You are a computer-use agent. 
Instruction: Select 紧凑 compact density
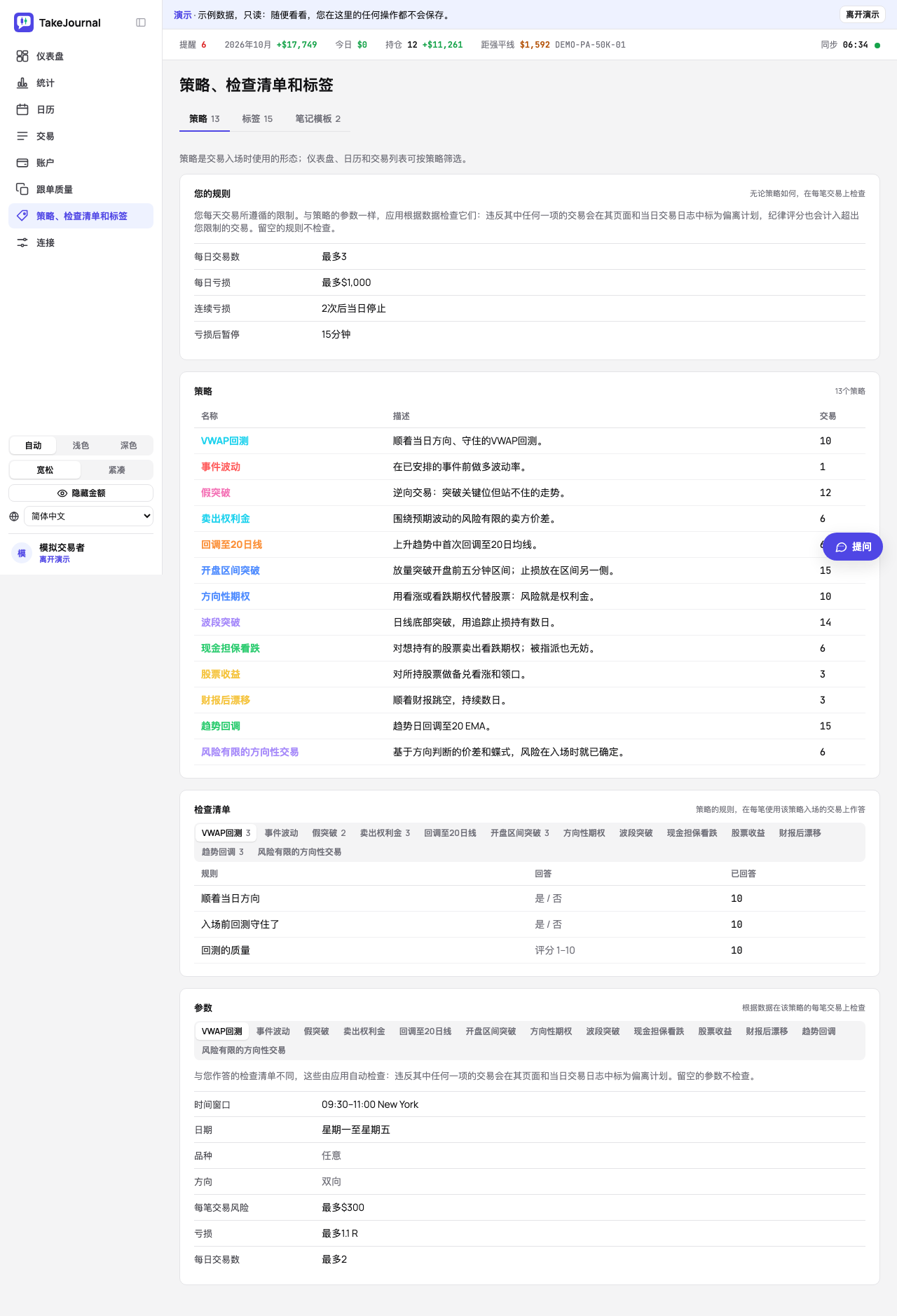pos(116,470)
